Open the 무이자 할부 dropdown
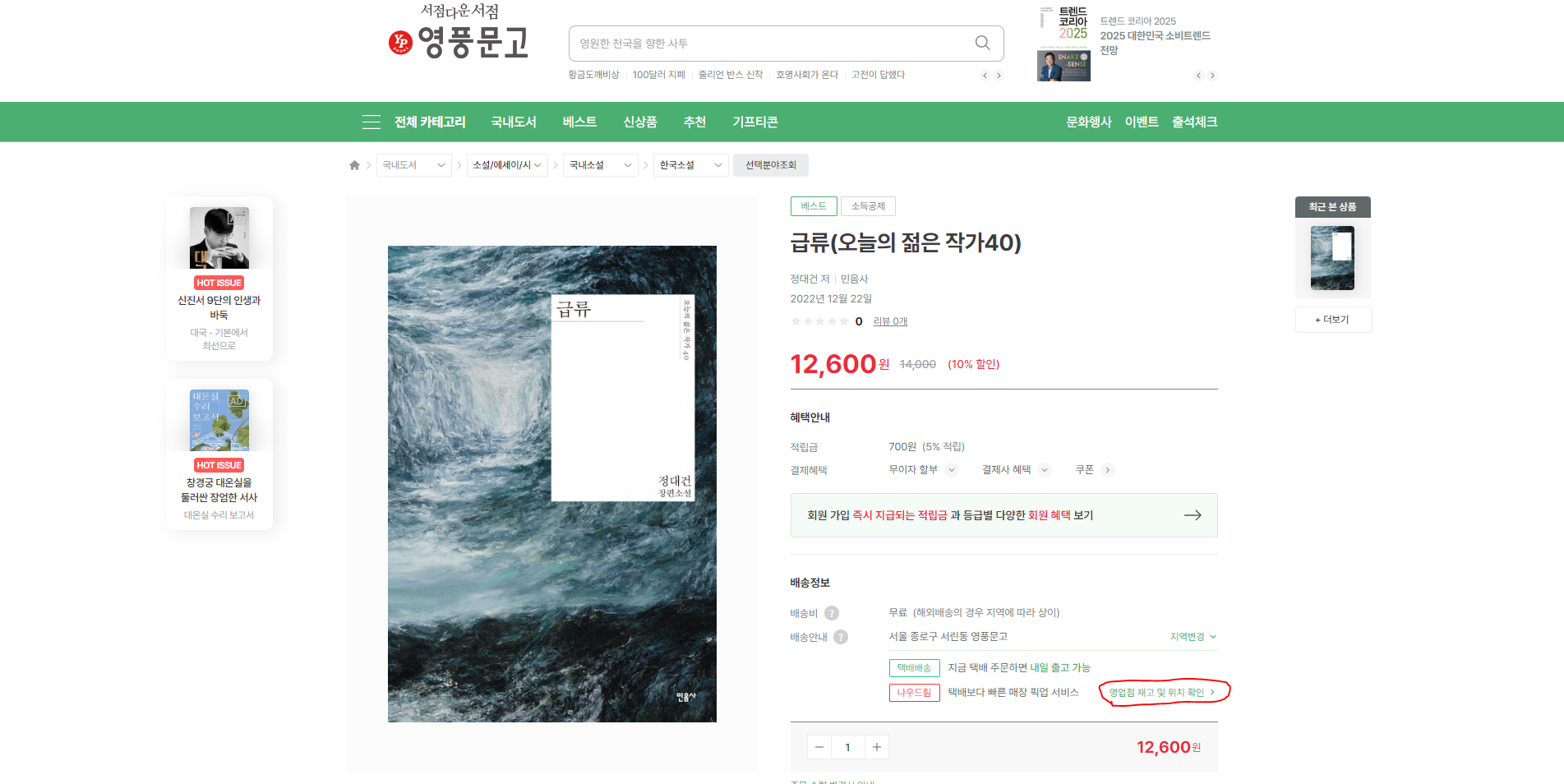Screen dimensions: 1564x784 point(952,470)
